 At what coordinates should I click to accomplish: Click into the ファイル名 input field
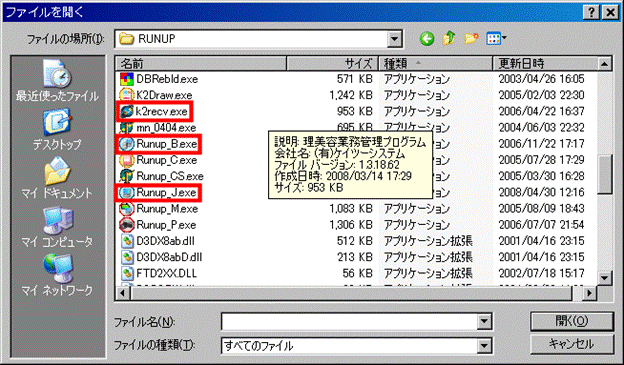(x=349, y=322)
